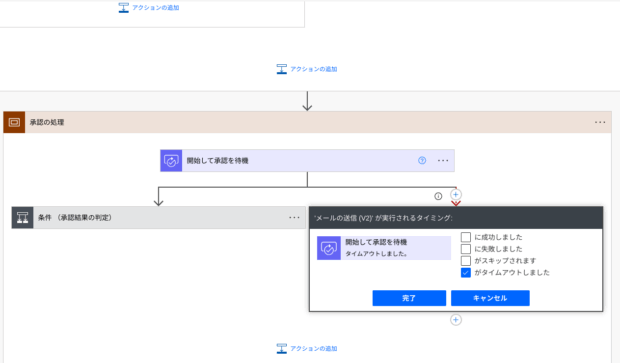
Task: Click the 条件 condition icon
Action: 23,217
